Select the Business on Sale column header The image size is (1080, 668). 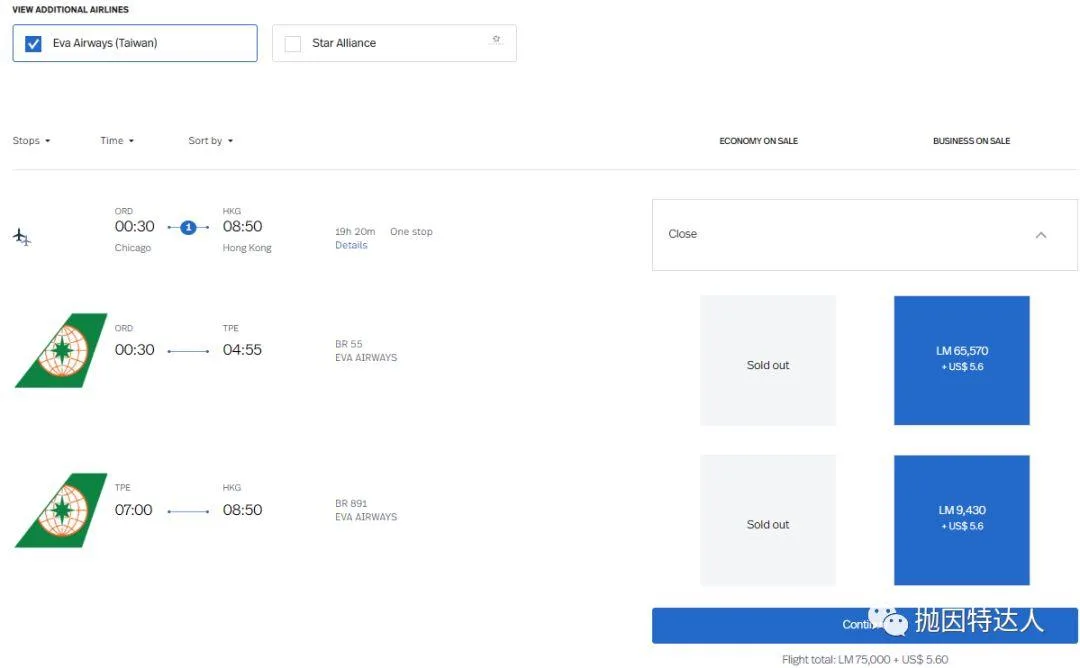[x=971, y=141]
